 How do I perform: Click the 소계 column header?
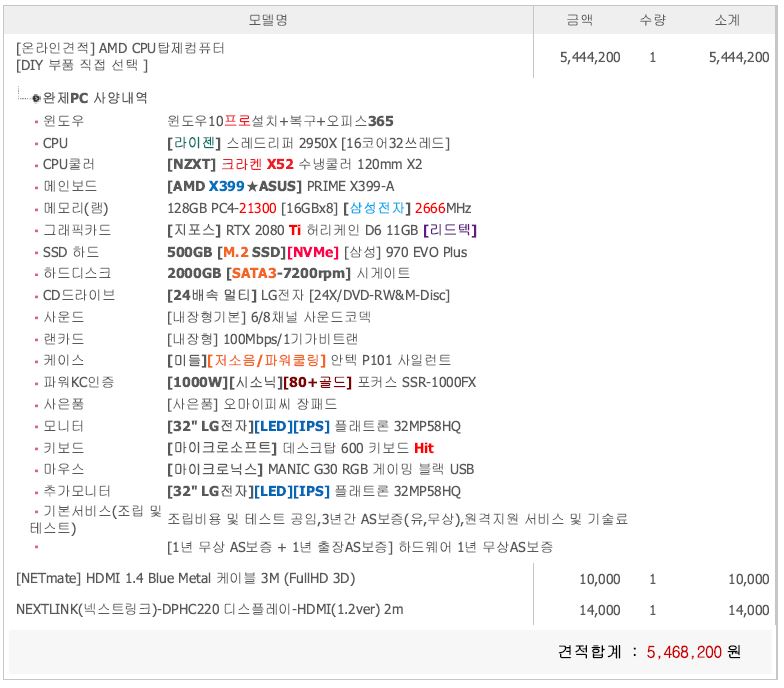coord(727,20)
